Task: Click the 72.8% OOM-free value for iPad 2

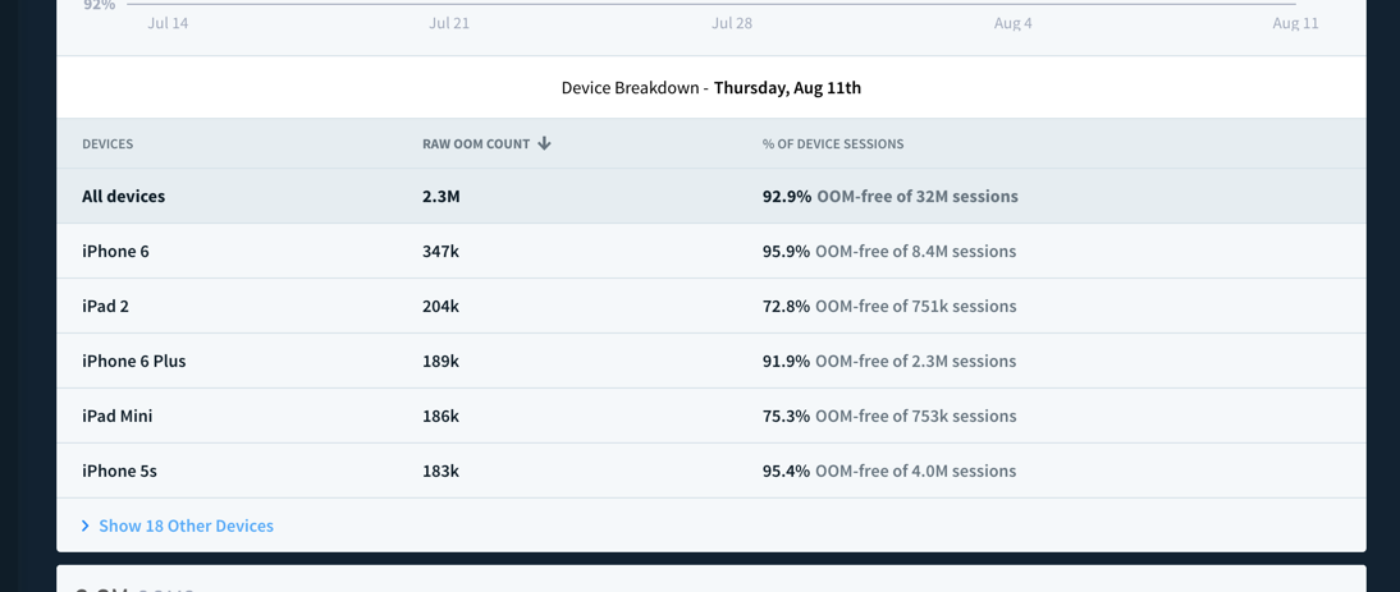Action: point(786,306)
